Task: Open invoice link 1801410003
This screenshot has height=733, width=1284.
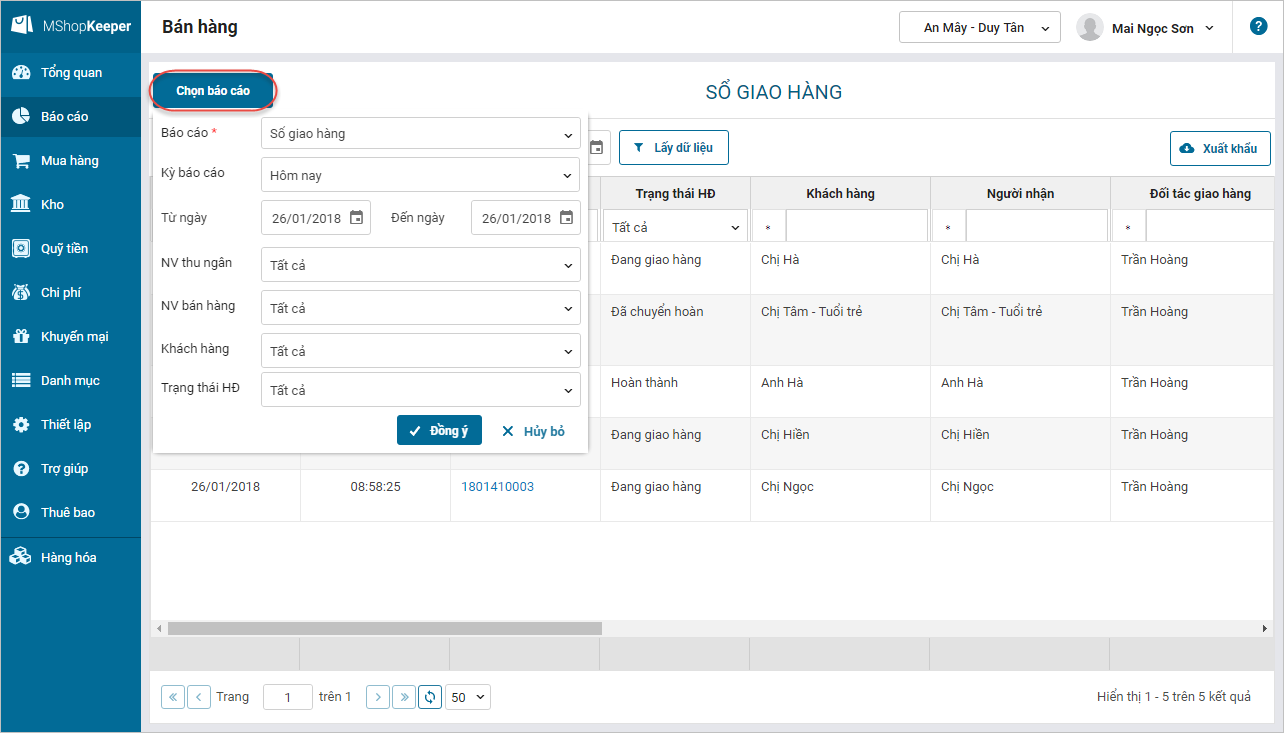Action: [497, 487]
